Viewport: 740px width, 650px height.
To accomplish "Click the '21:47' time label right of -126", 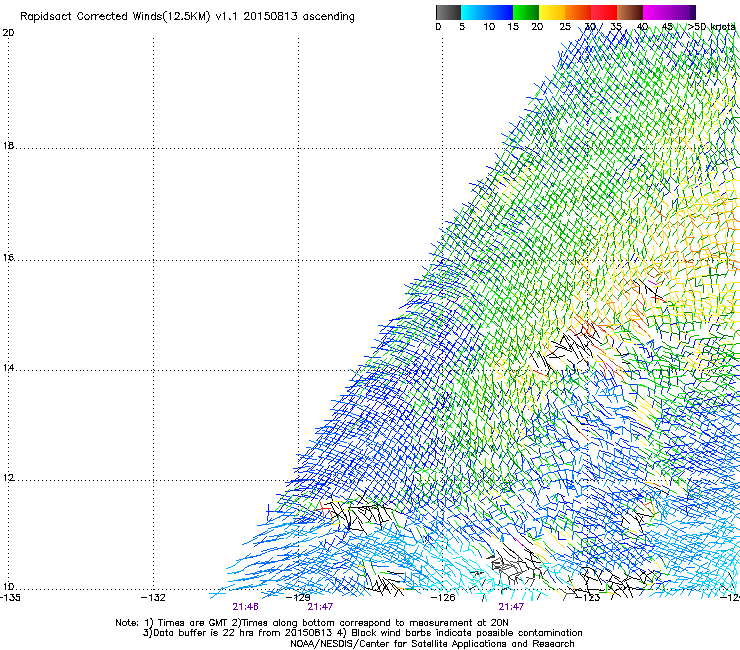I will 511,607.
